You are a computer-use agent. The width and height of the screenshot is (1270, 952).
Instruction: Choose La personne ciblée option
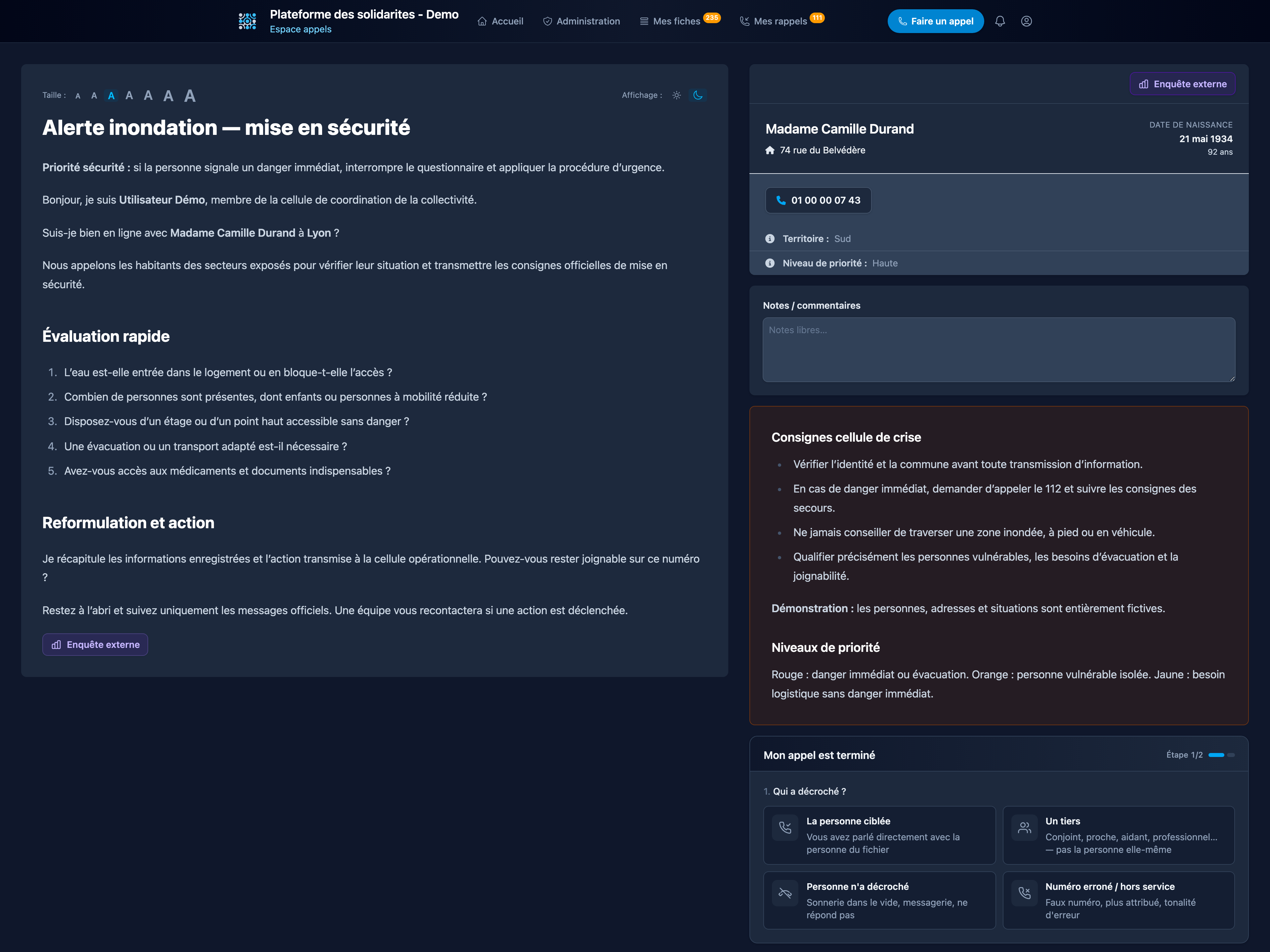pos(879,835)
